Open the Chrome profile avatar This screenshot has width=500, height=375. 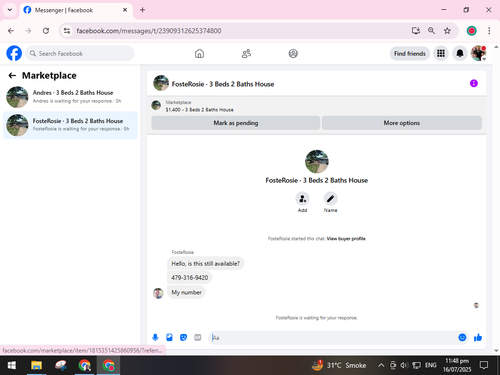click(x=471, y=31)
